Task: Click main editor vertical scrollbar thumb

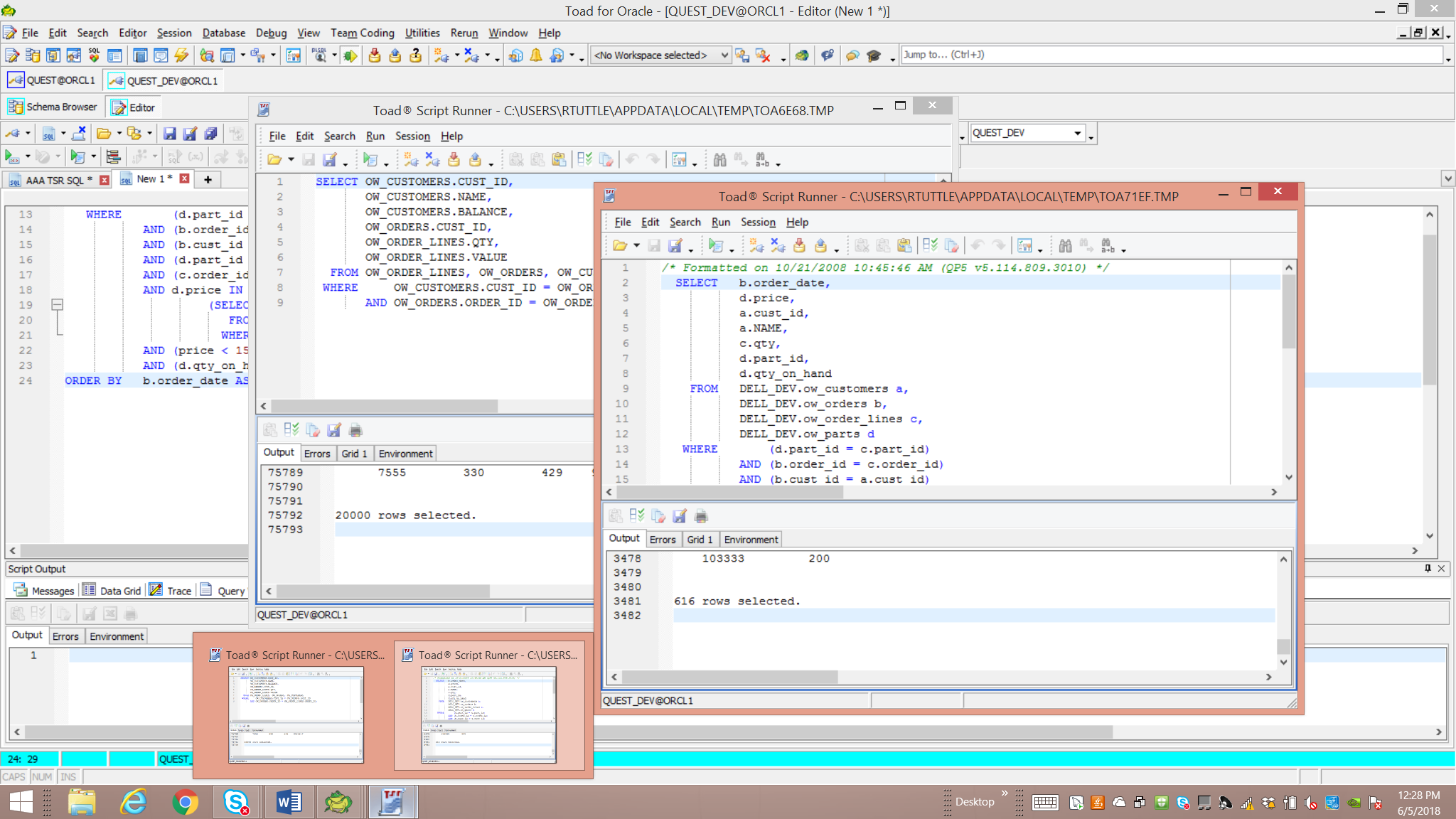Action: click(x=1430, y=309)
